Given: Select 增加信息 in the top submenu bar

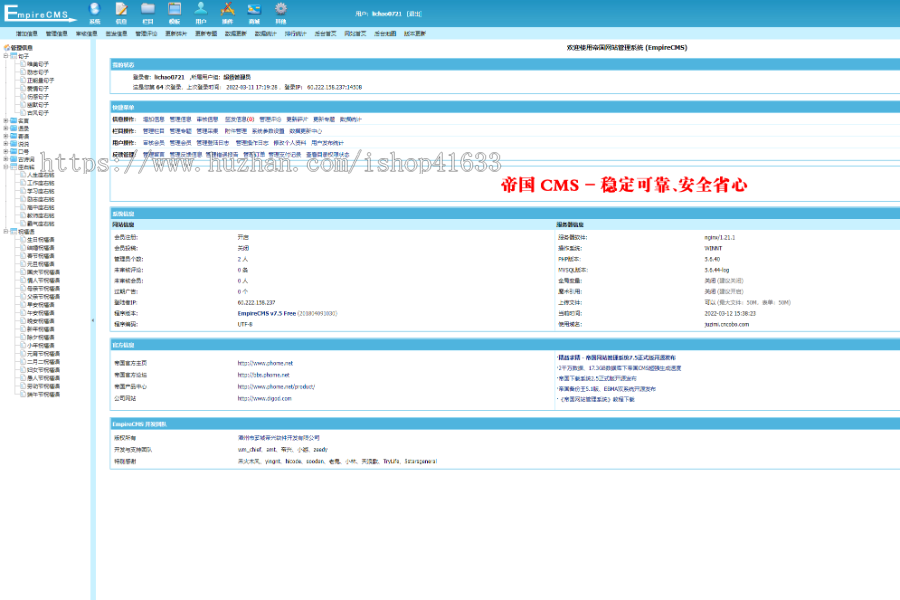Looking at the screenshot, I should (26, 34).
